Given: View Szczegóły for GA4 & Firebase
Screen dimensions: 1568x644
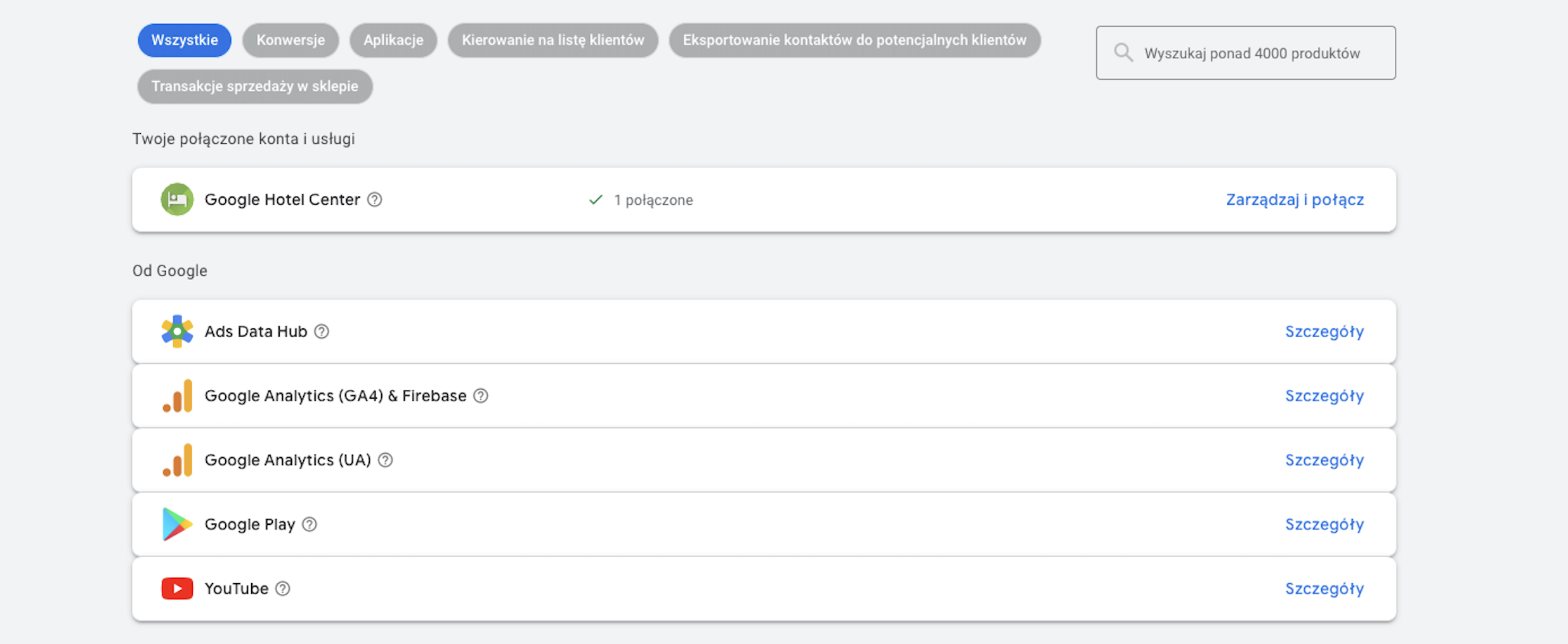Looking at the screenshot, I should coord(1324,396).
